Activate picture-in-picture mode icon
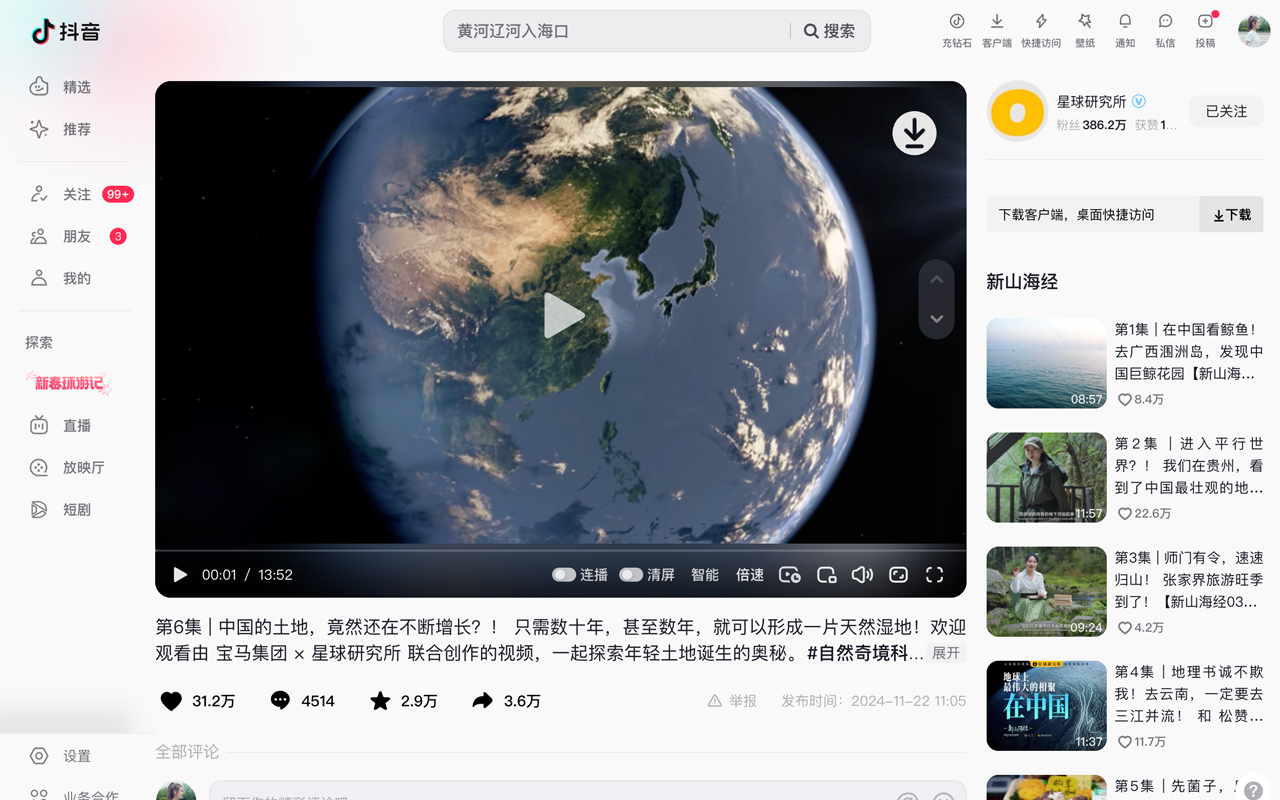Viewport: 1280px width, 800px height. pos(826,575)
